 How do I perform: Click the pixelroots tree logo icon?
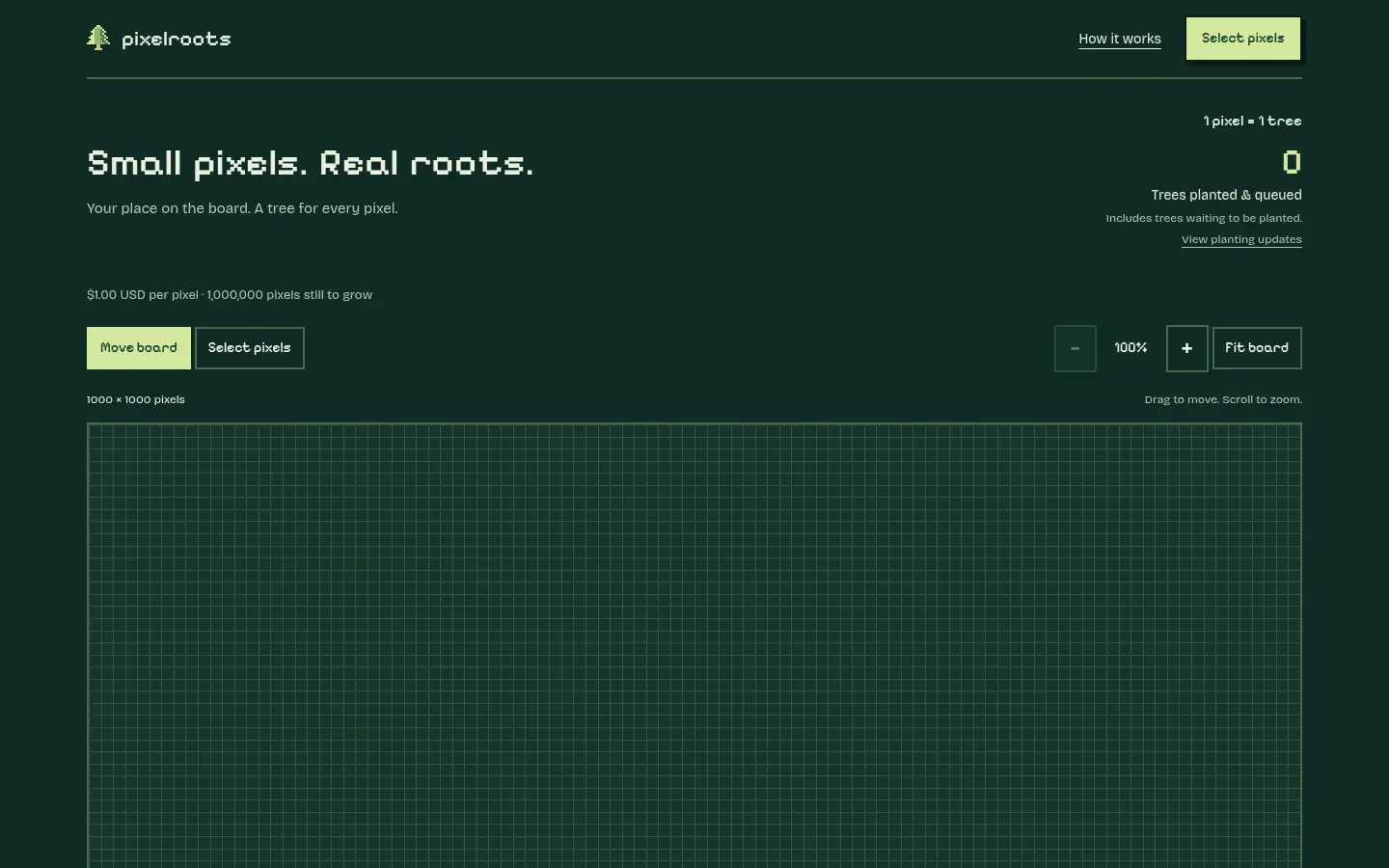point(98,39)
